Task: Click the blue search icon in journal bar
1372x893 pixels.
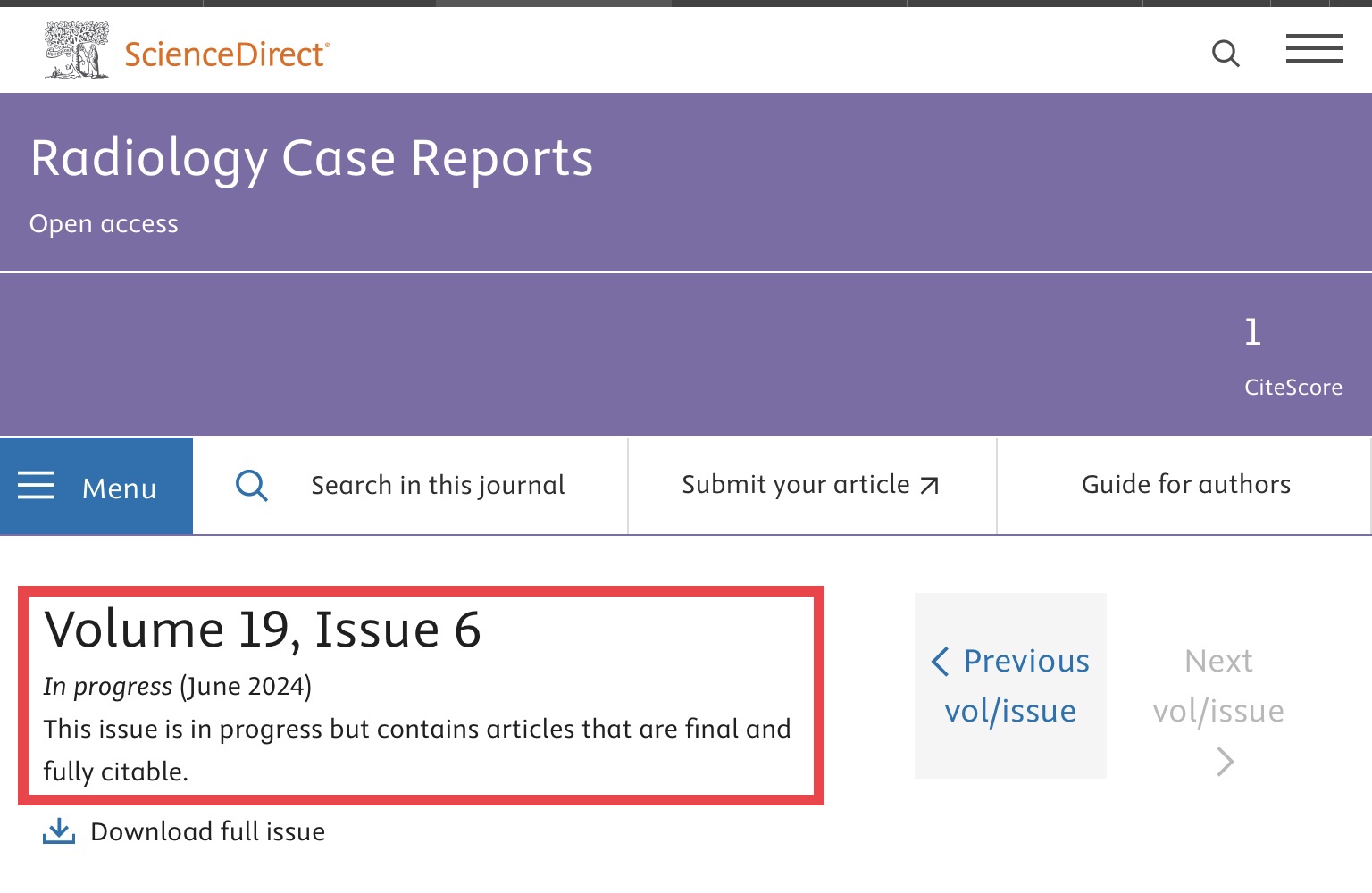Action: pos(252,486)
